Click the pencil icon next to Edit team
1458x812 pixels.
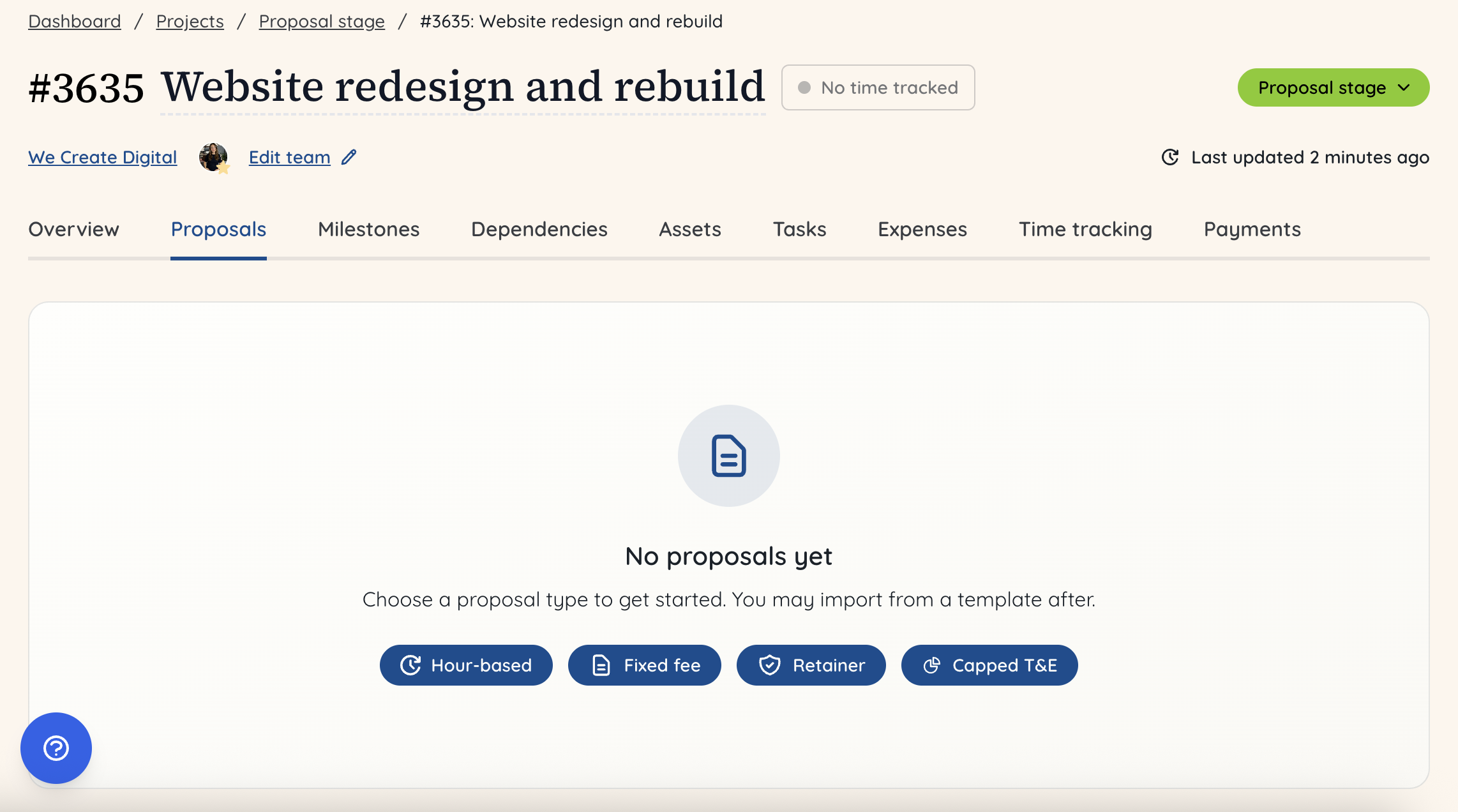pyautogui.click(x=349, y=157)
